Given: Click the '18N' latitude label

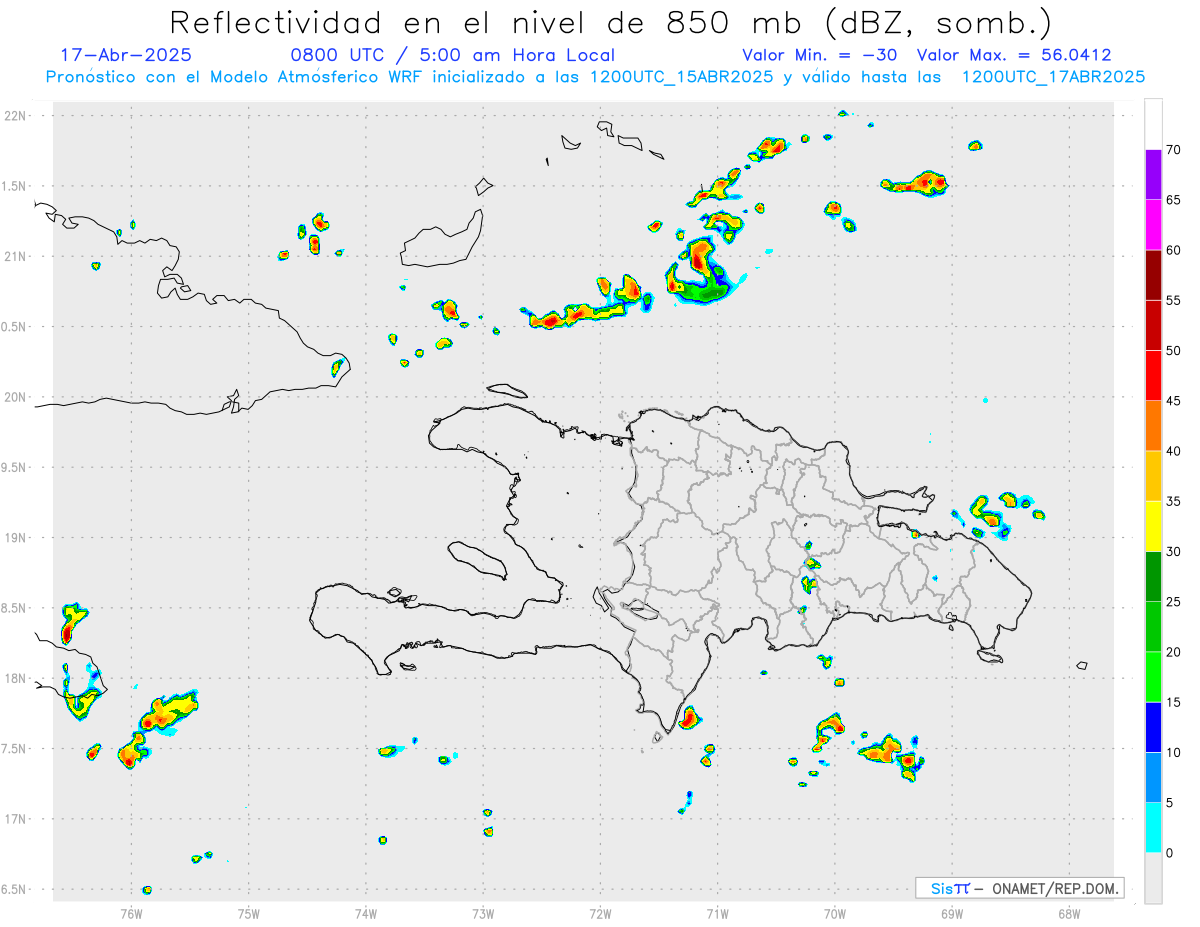Looking at the screenshot, I should click(16, 678).
